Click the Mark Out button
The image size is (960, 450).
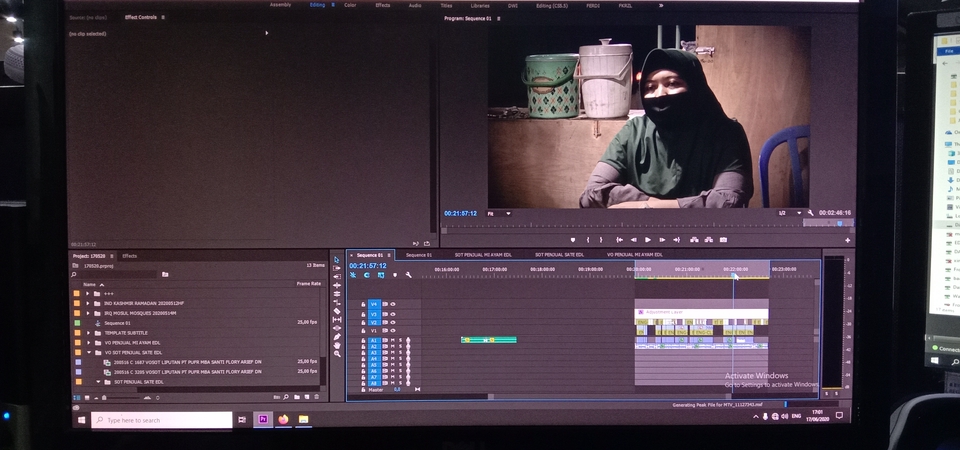pos(601,240)
